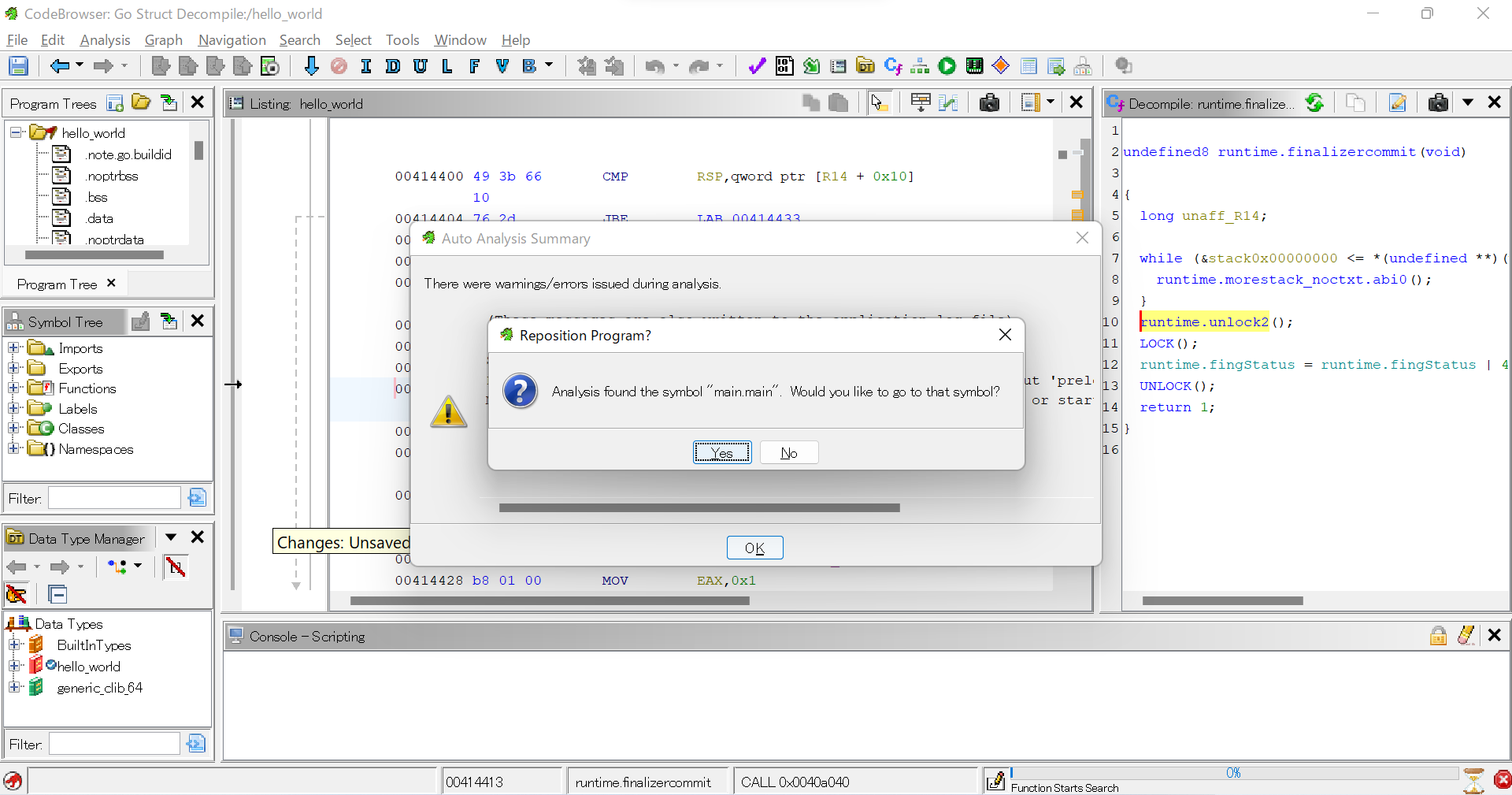Copy code from the Decompile panel

(x=1355, y=102)
